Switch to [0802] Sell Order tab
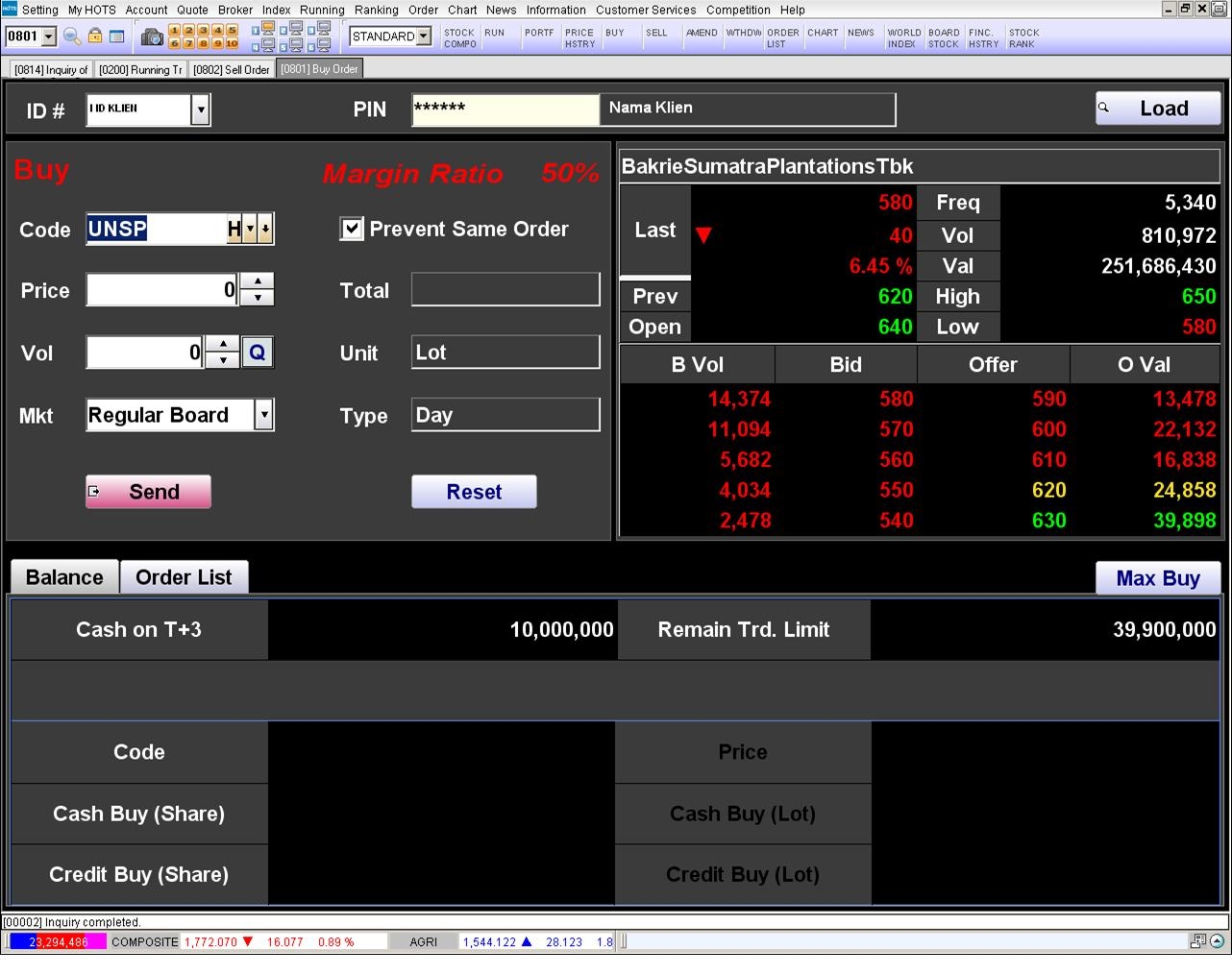Viewport: 1232px width, 974px height. coord(232,69)
